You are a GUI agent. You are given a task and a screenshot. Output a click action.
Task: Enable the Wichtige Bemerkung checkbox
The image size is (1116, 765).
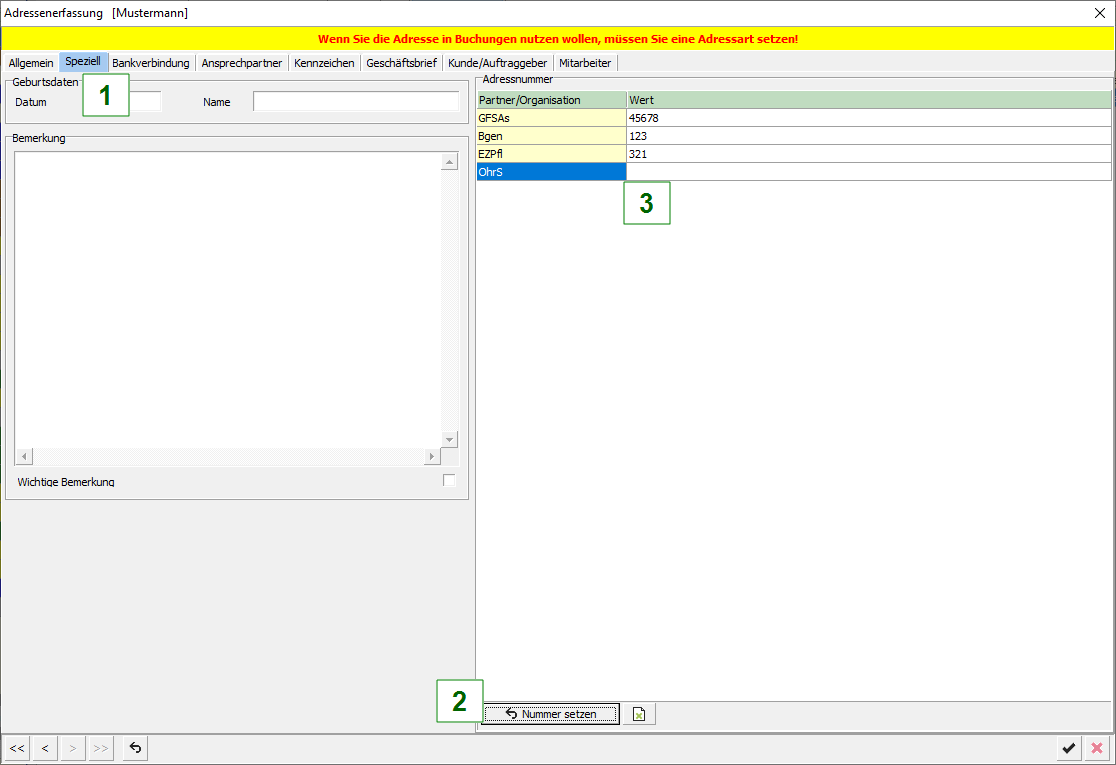pyautogui.click(x=449, y=481)
